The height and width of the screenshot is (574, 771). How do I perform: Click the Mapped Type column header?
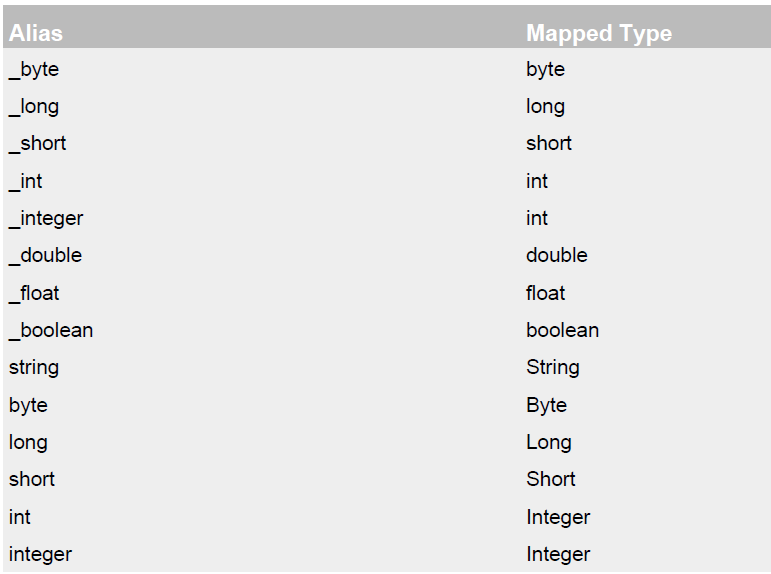[x=599, y=33]
